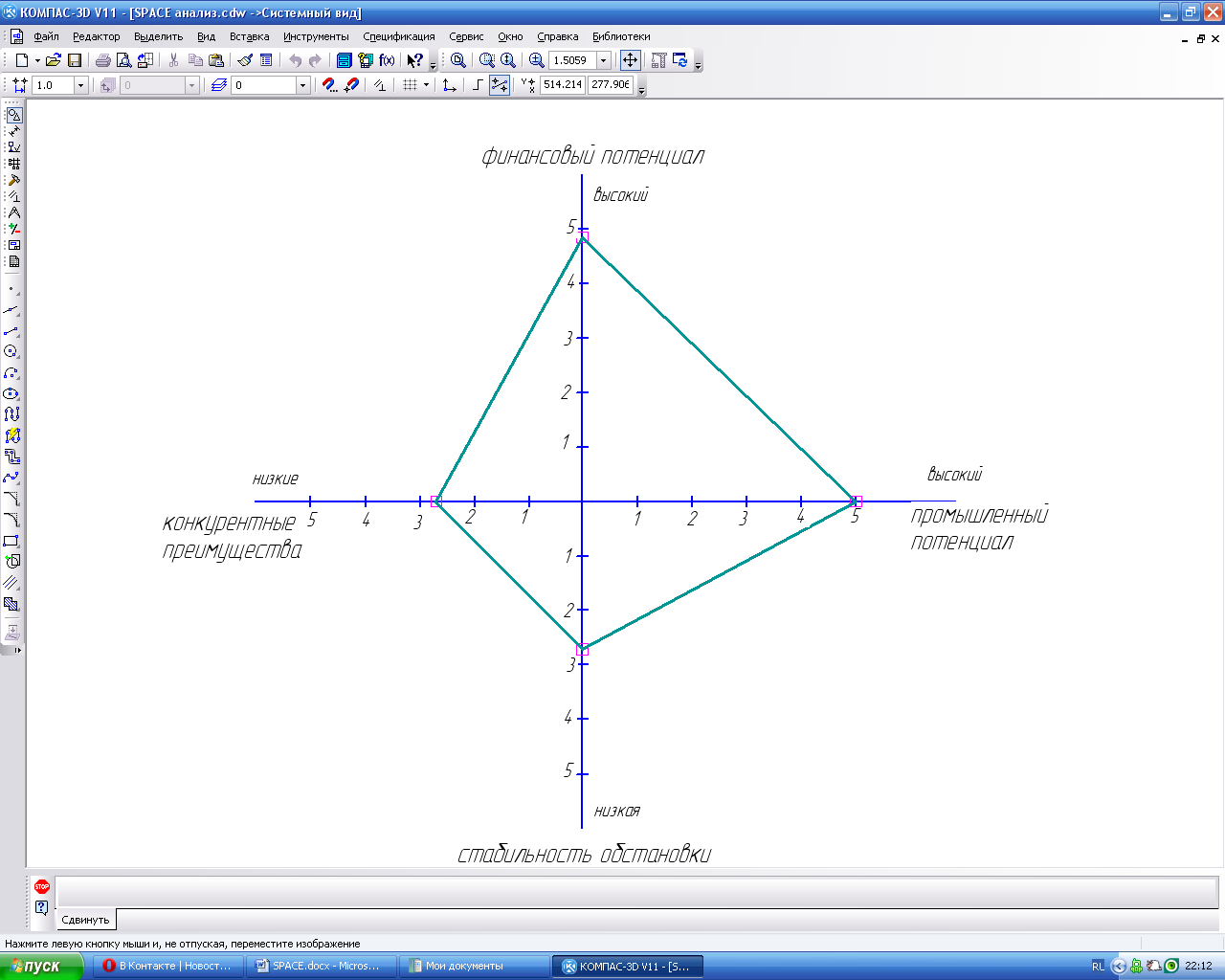Click the Сдвинуть tab in property panel

85,920
